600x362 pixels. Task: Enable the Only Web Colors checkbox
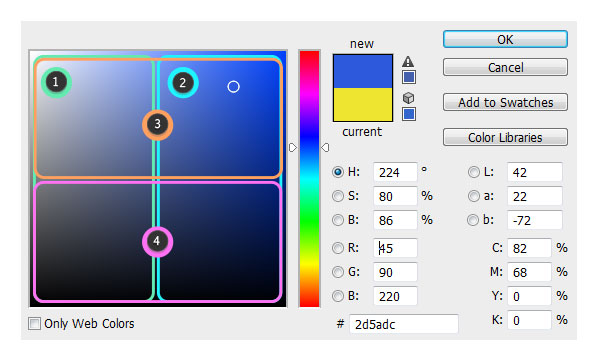click(x=34, y=323)
